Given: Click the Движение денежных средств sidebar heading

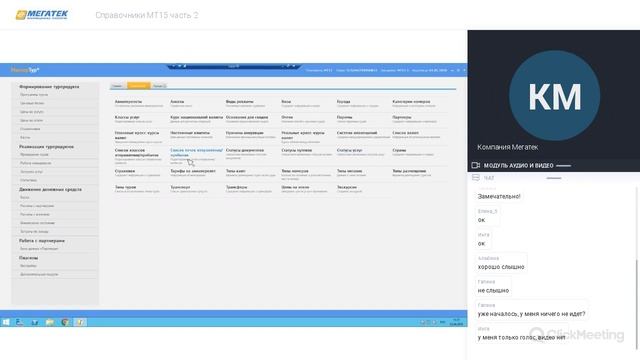Looking at the screenshot, I should 50,189.
